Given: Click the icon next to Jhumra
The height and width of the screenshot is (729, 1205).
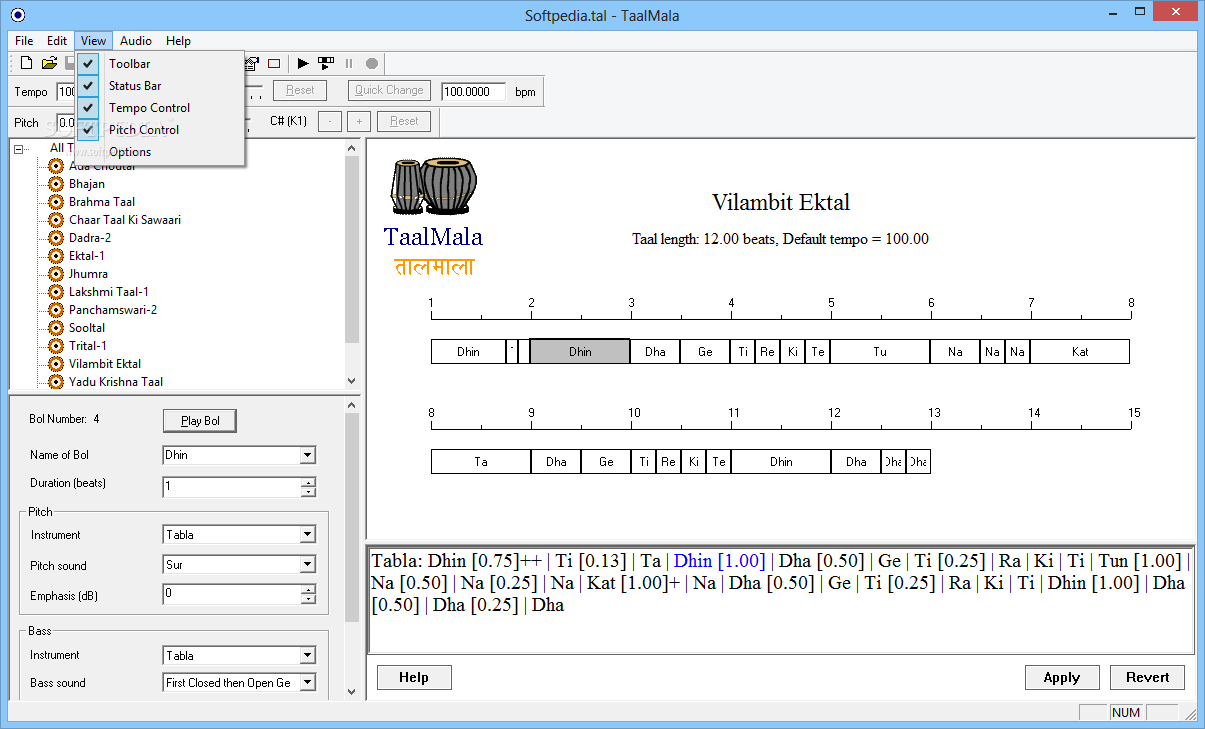Looking at the screenshot, I should click(x=56, y=274).
